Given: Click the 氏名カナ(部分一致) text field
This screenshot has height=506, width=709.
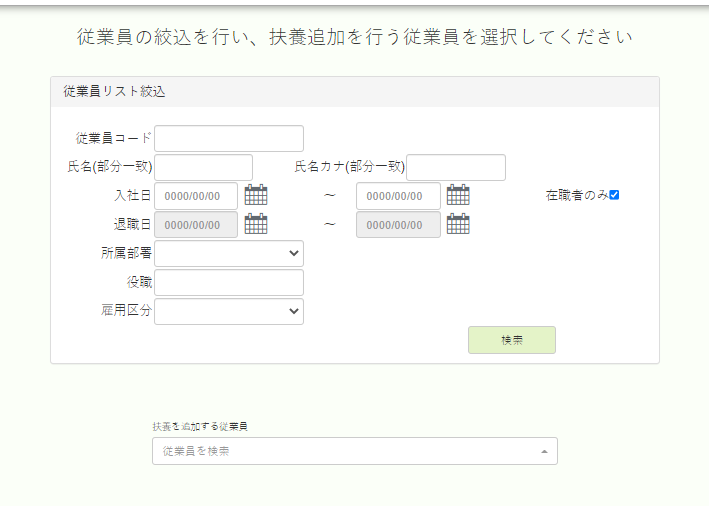Looking at the screenshot, I should click(456, 167).
